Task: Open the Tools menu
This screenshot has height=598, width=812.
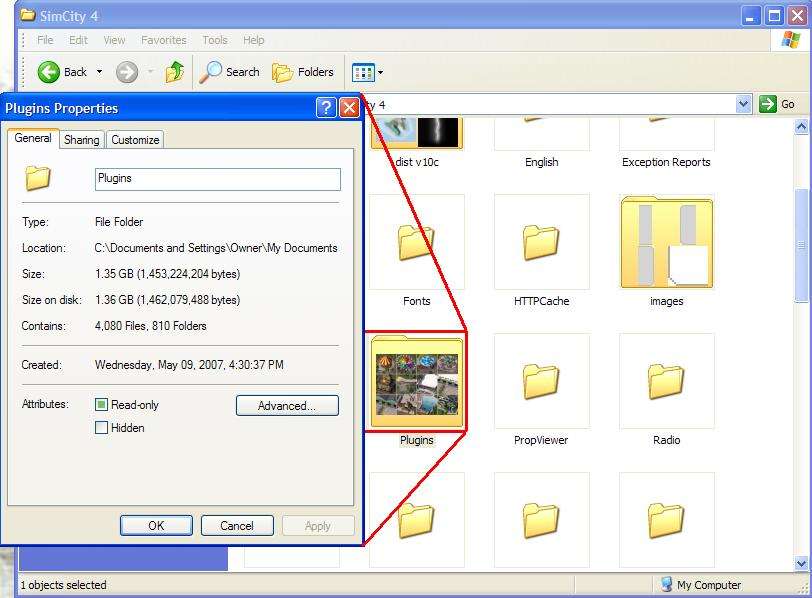Action: [x=215, y=40]
